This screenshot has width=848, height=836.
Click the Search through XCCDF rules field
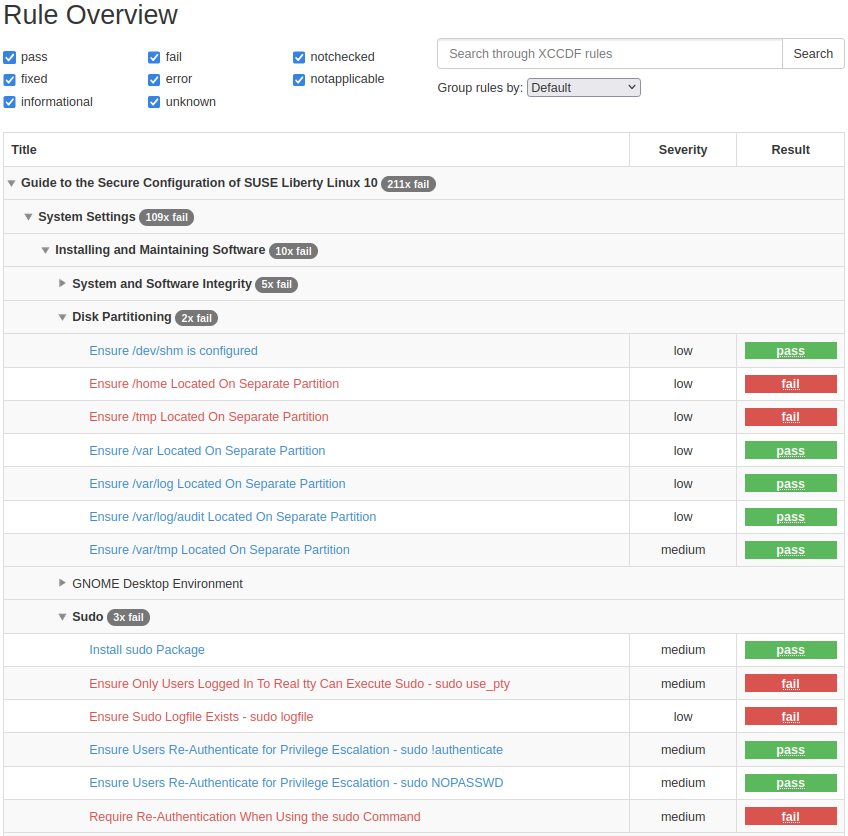(610, 54)
